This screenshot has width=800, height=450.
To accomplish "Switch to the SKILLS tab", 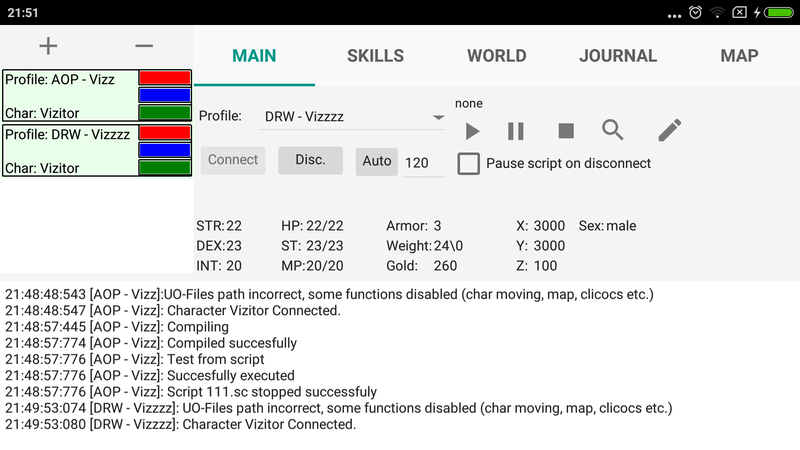I will (x=375, y=56).
